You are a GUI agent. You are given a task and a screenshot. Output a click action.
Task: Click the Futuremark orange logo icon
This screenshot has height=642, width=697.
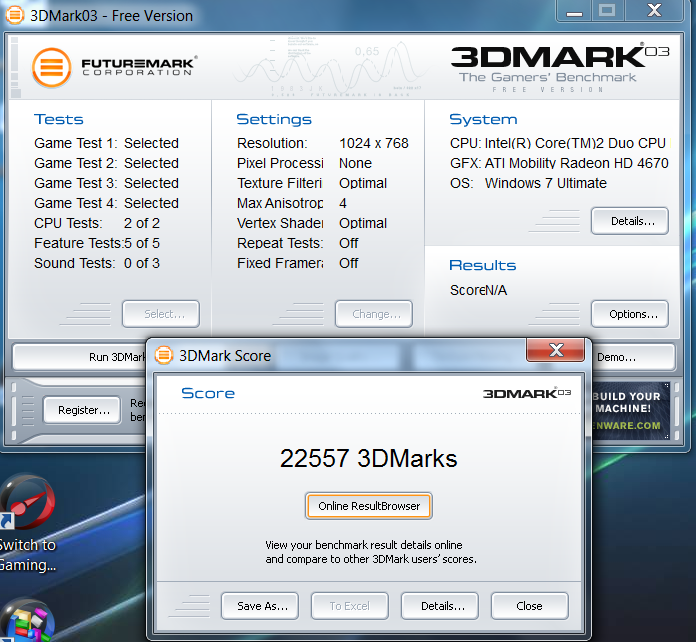tap(52, 68)
